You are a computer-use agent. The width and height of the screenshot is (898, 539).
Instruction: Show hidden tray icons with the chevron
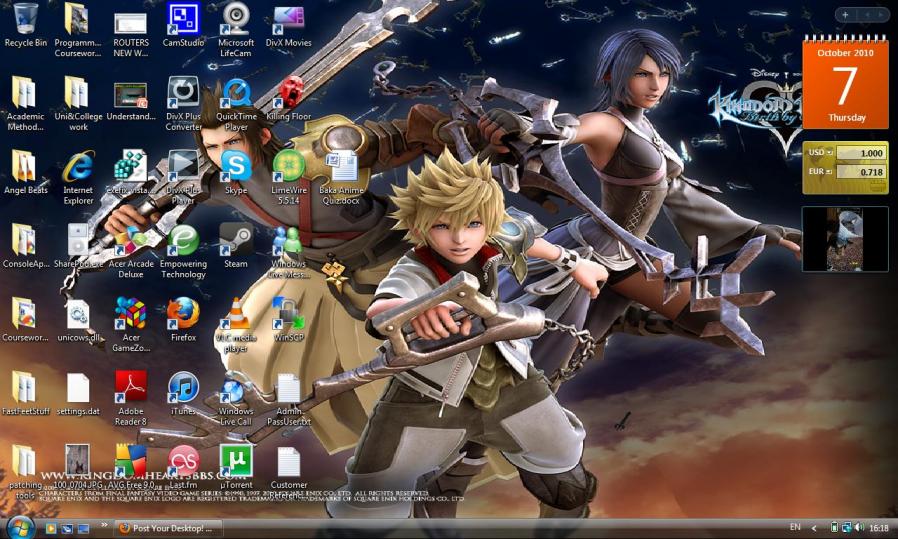pos(814,528)
